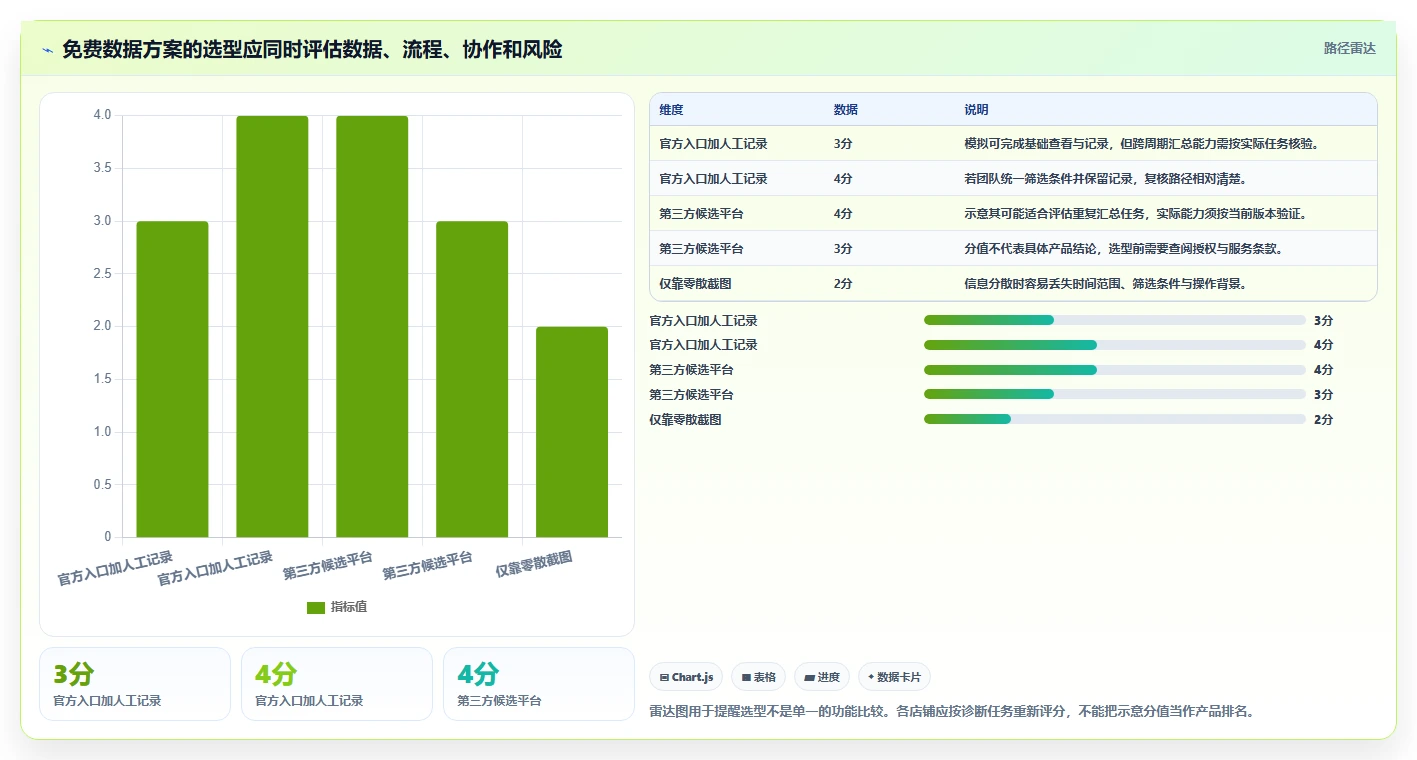This screenshot has width=1417, height=760.
Task: Click the 第三方候选平台 progress bar rated 3分
Action: [x=1115, y=394]
